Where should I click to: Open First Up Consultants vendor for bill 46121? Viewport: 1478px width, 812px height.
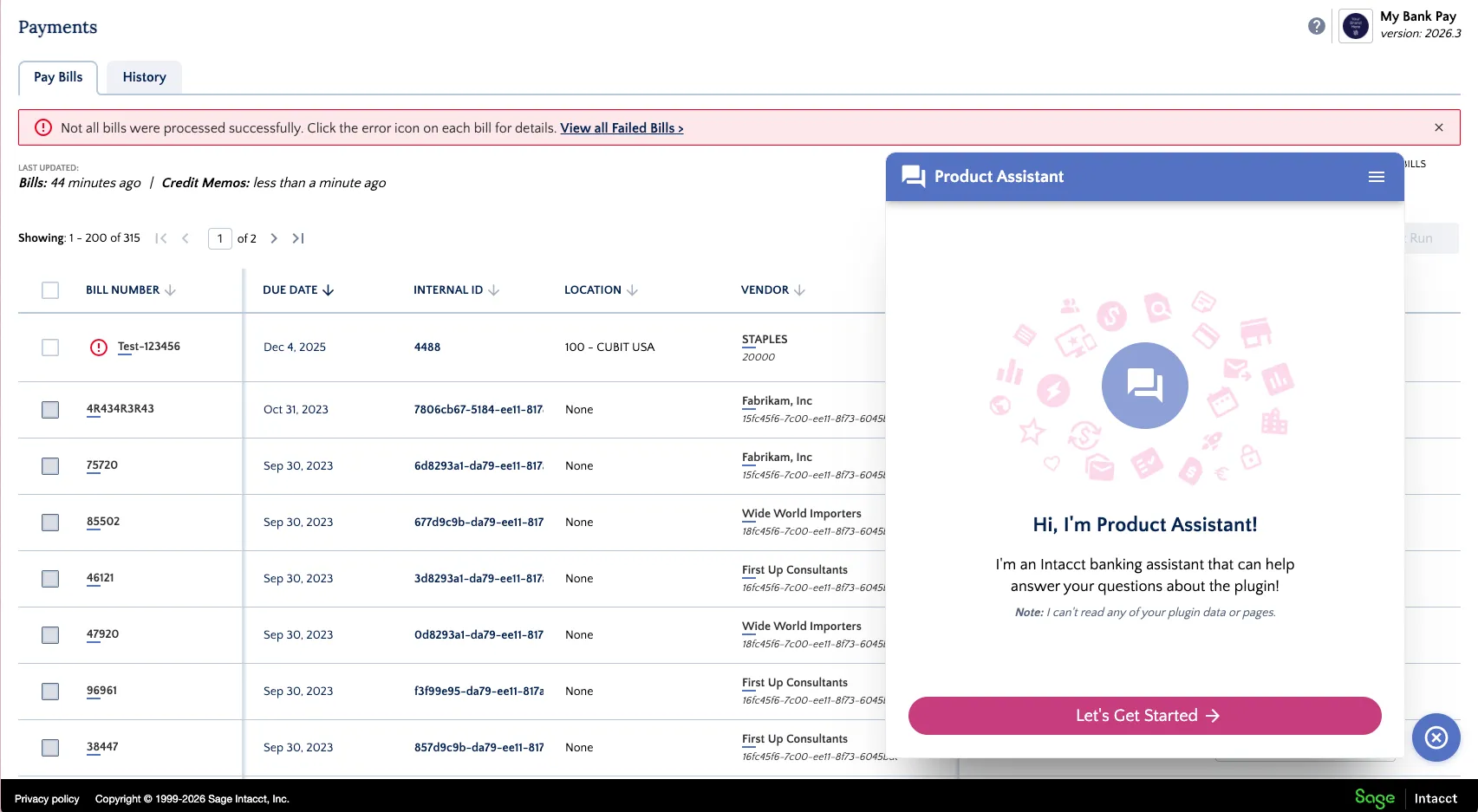point(795,570)
